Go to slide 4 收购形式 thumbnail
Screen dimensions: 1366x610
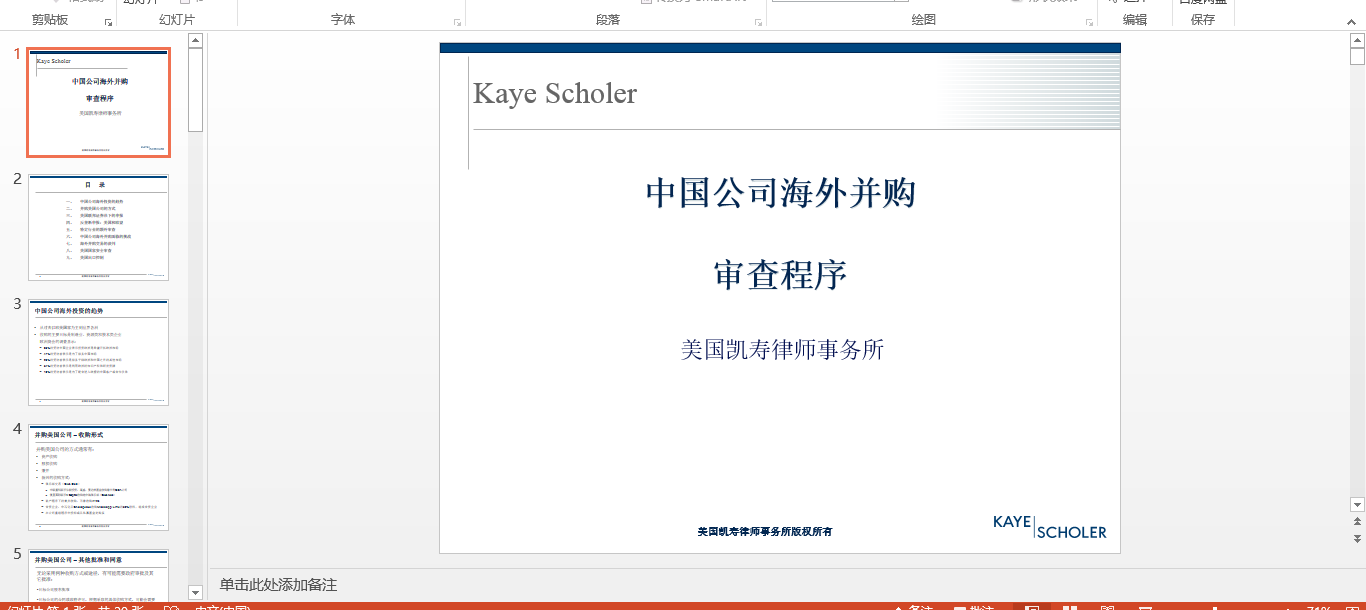coord(99,477)
